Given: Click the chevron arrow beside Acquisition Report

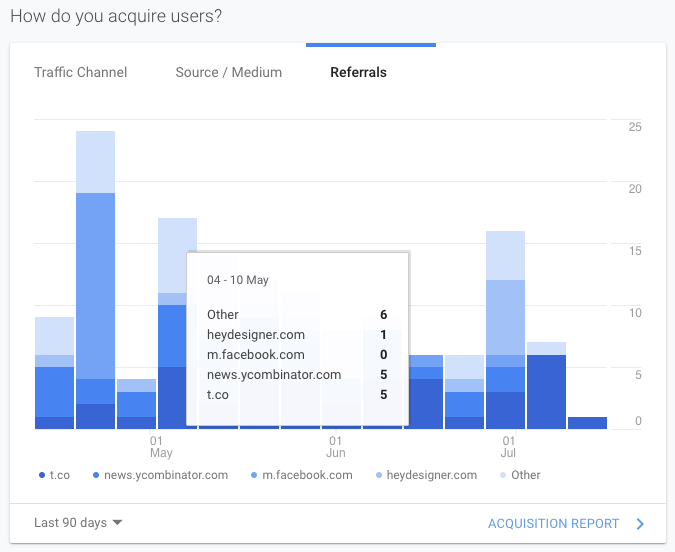Looking at the screenshot, I should click(640, 524).
